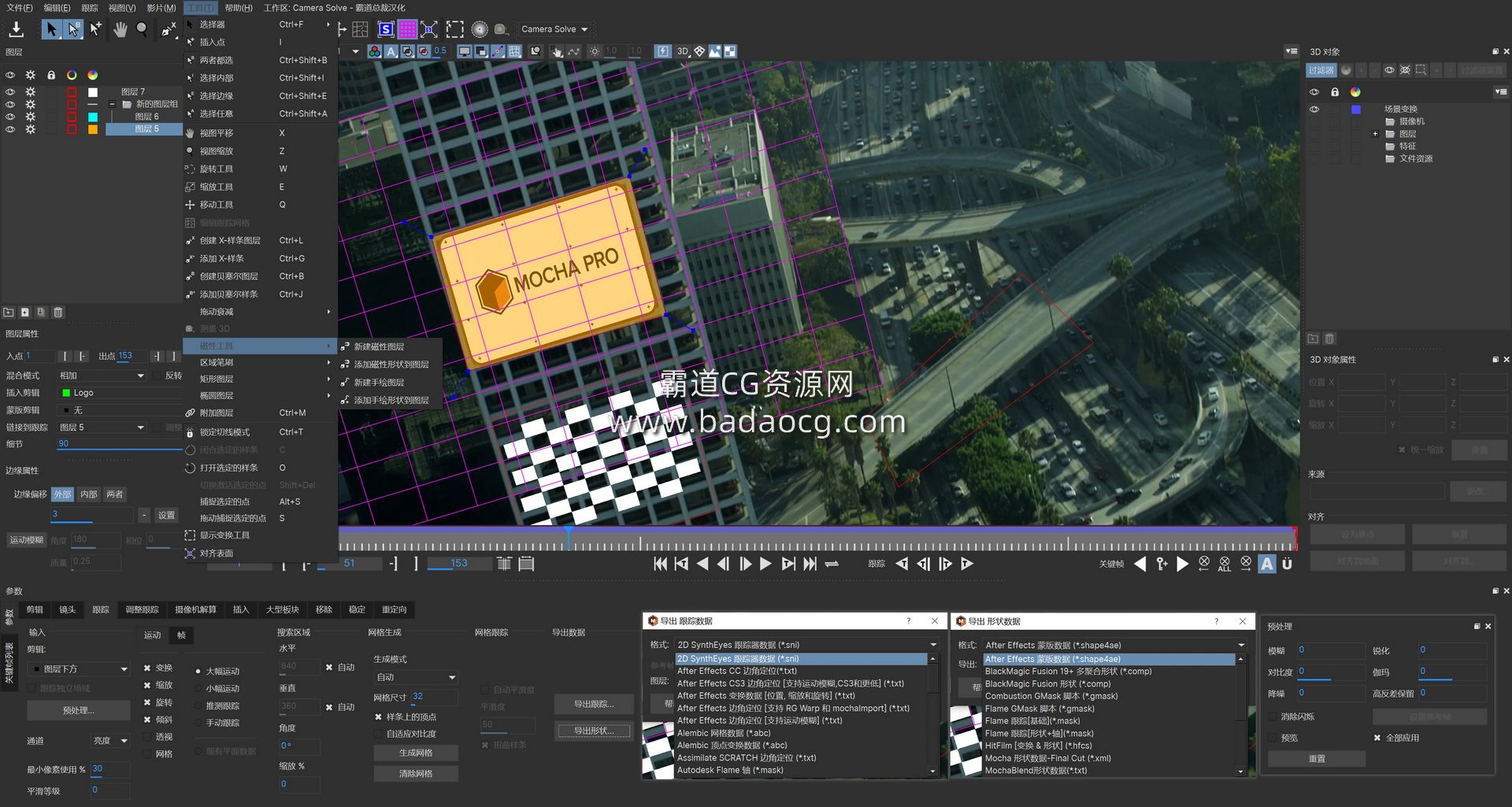Enable the 自适应对比度 checkbox
Image resolution: width=1512 pixels, height=807 pixels.
click(378, 734)
